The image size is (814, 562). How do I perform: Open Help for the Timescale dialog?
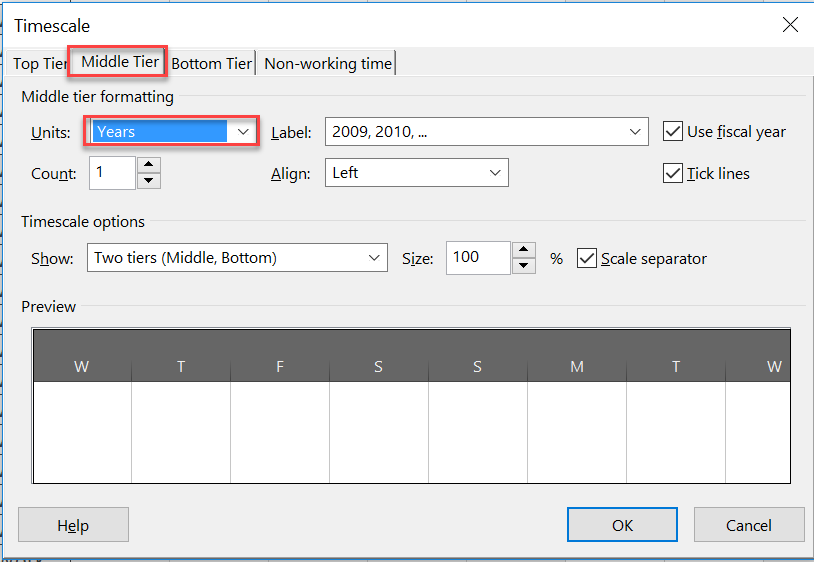73,525
